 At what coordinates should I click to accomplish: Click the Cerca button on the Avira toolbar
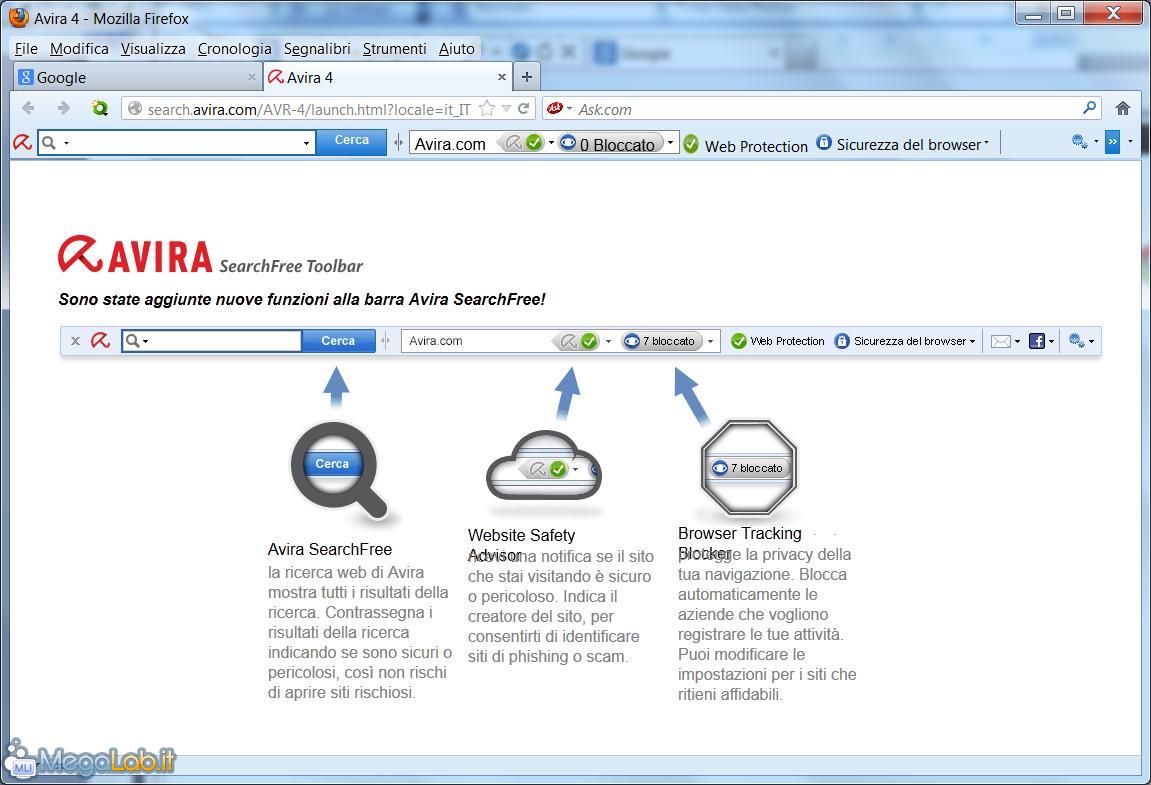(352, 140)
